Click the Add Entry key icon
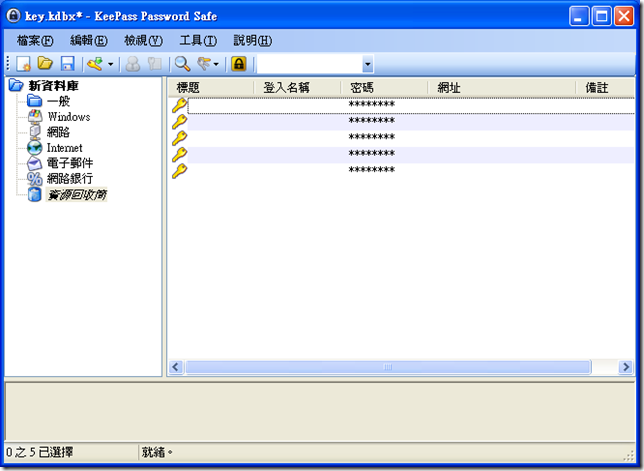This screenshot has height=471, width=644. point(95,64)
